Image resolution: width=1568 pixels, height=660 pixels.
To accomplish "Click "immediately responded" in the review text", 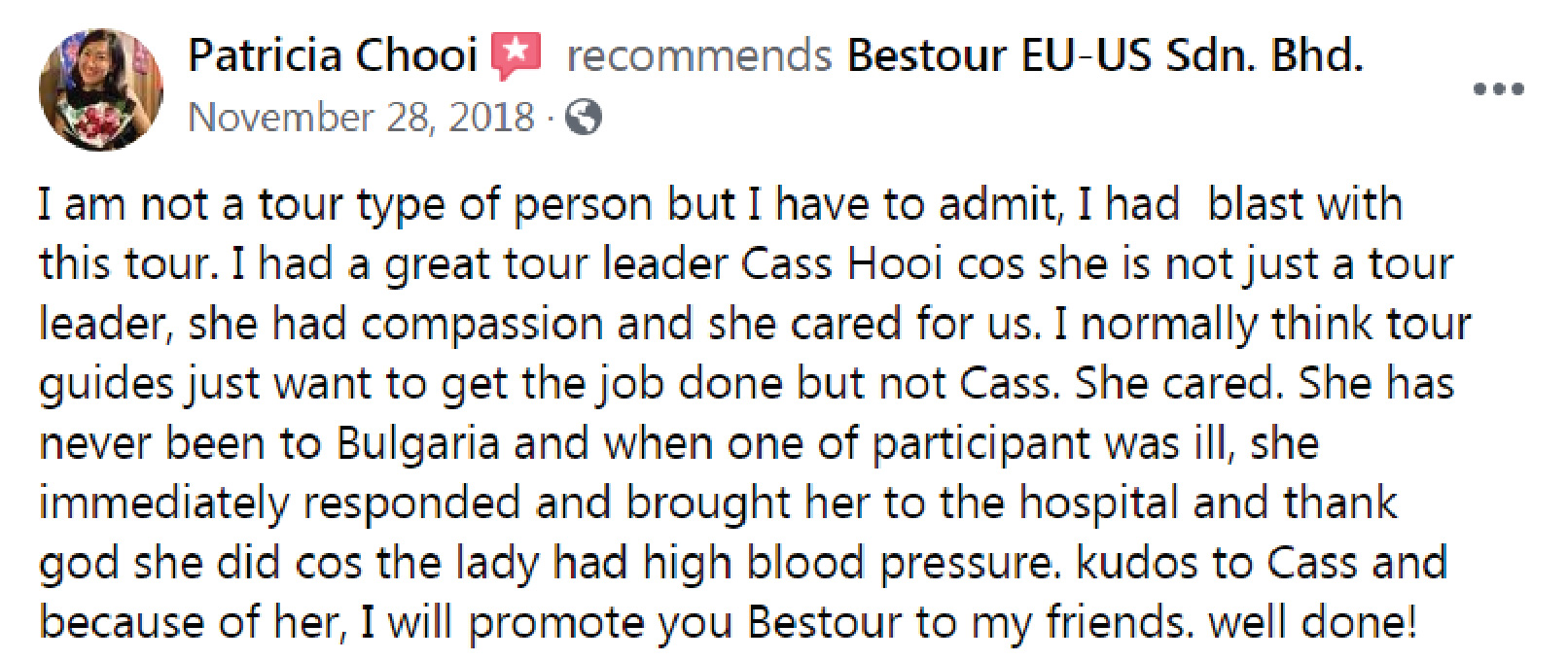I will coord(279,504).
